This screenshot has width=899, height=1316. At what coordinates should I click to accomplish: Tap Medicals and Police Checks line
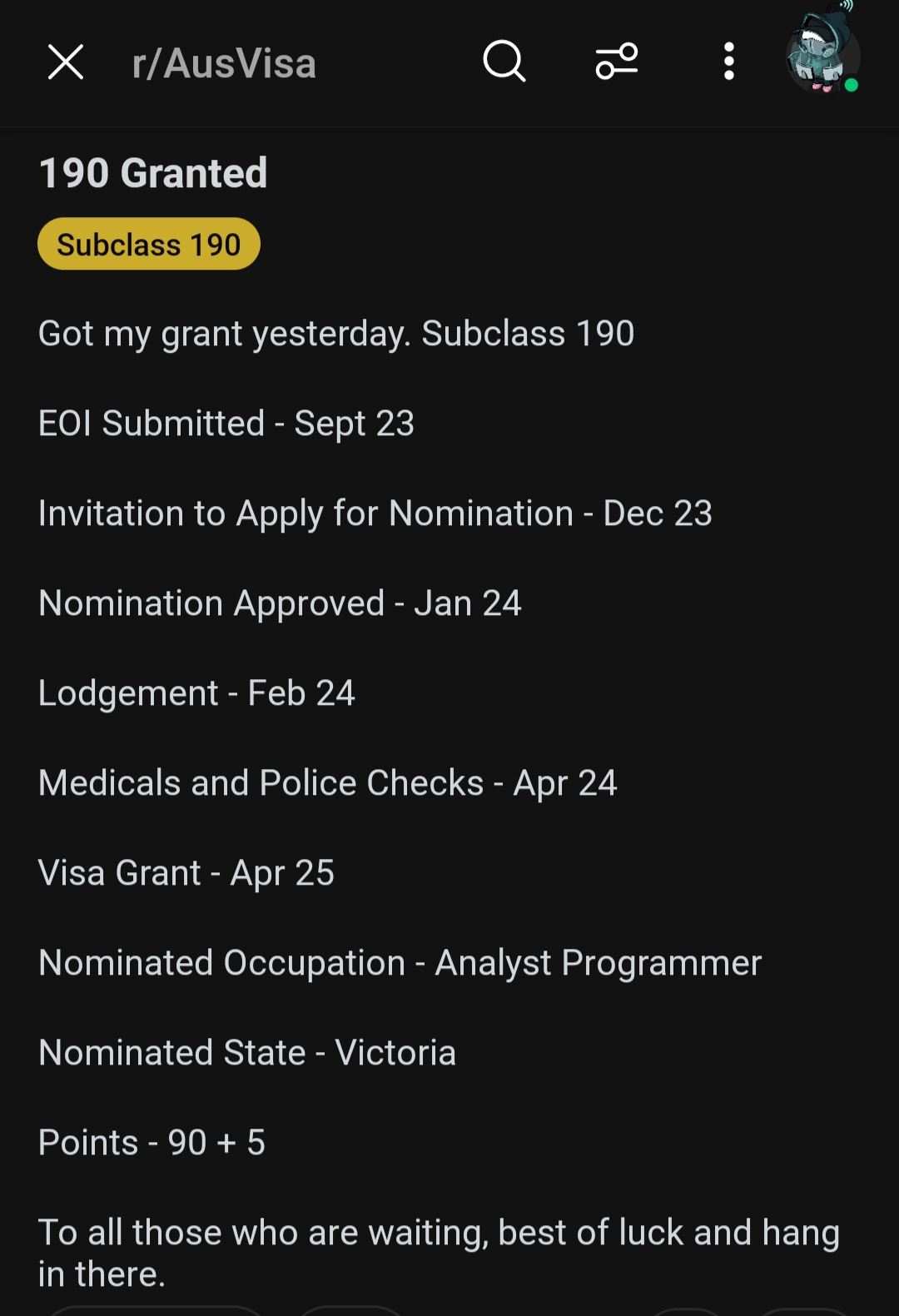328,783
